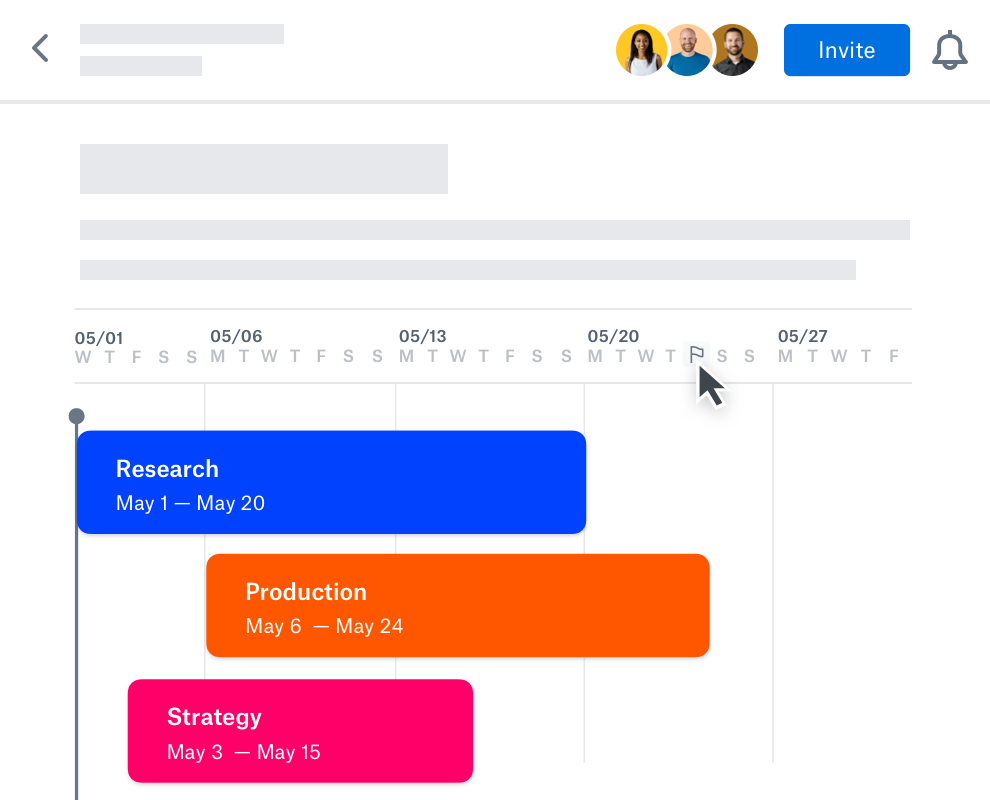Select the bearded man's avatar
990x800 pixels.
point(734,50)
